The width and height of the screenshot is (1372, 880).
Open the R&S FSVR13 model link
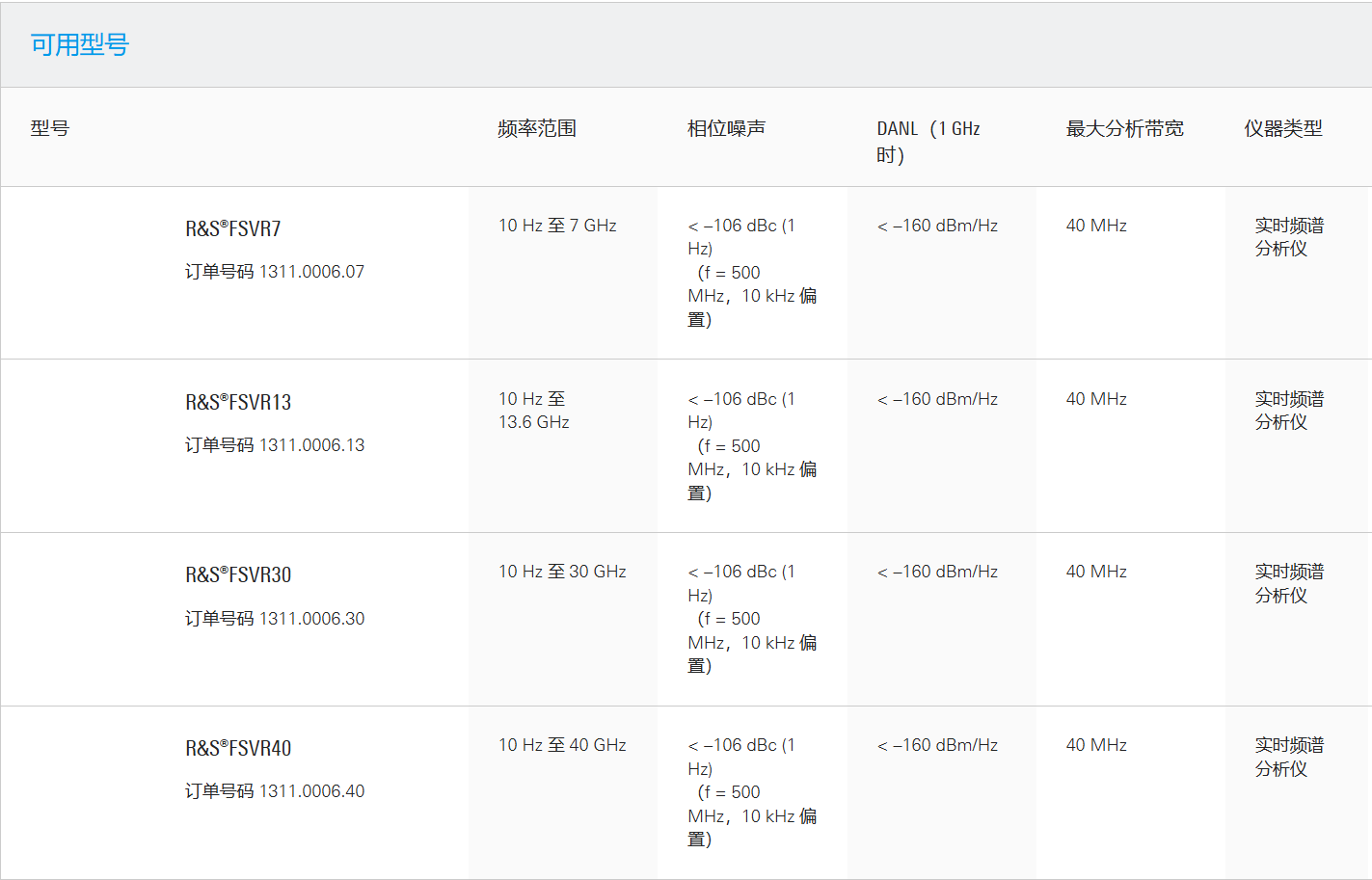click(238, 402)
